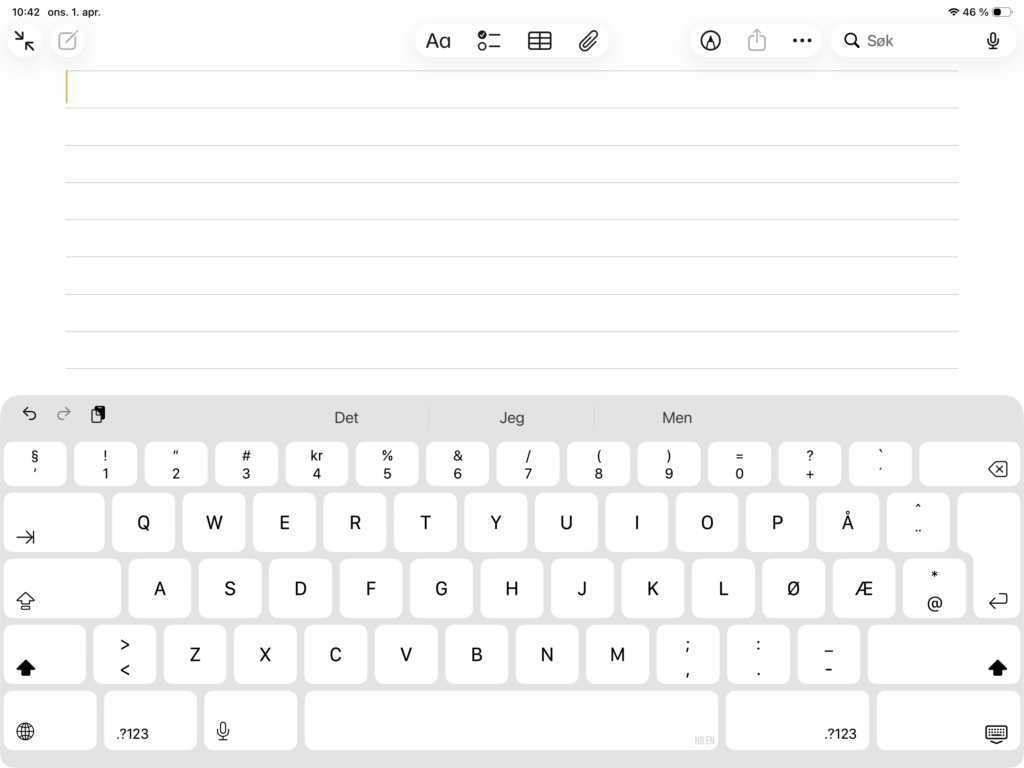Image resolution: width=1024 pixels, height=768 pixels.
Task: Tap the Q key
Action: coord(144,523)
